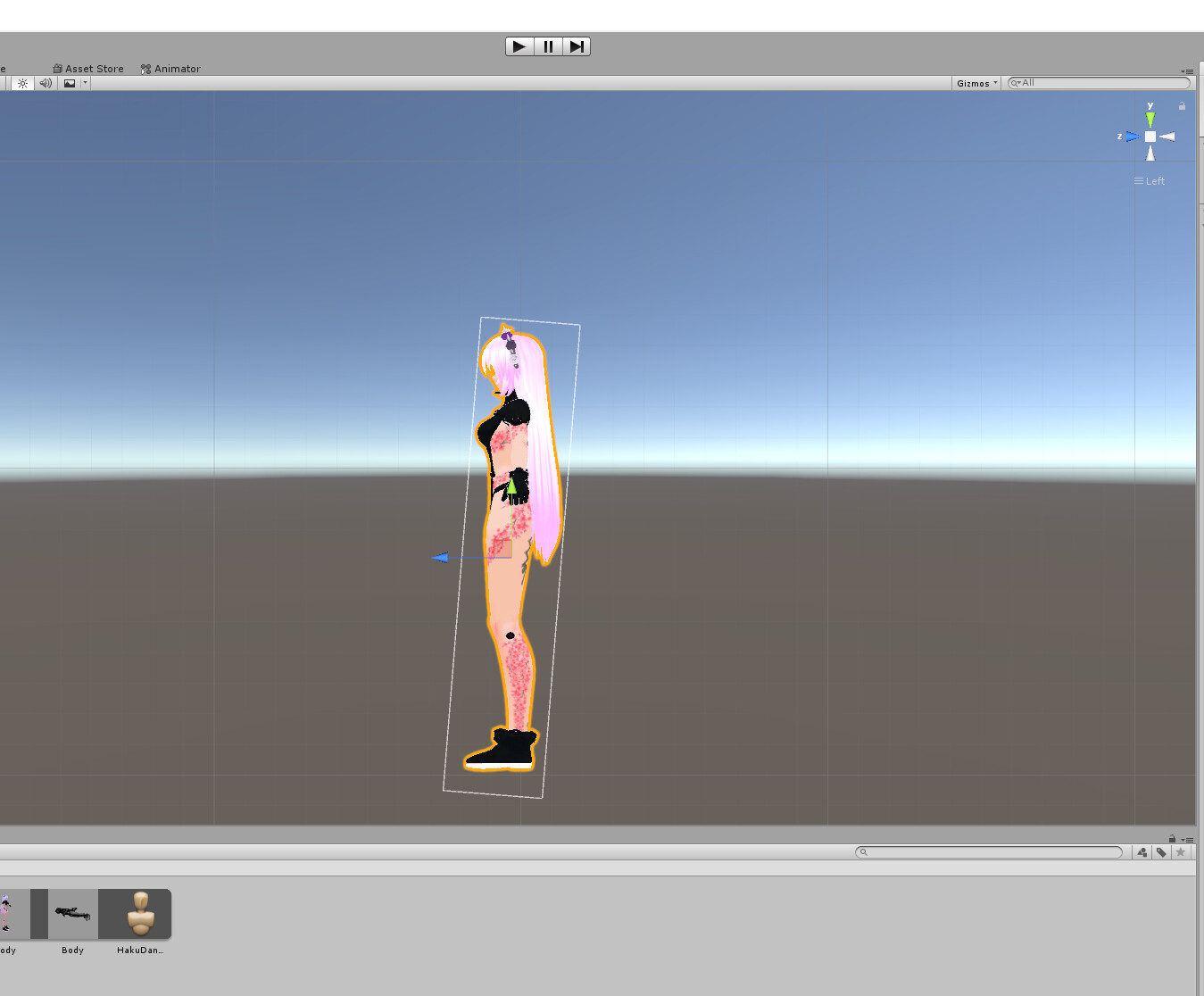1204x996 pixels.
Task: Open the image effects dropdown arrow
Action: 83,83
